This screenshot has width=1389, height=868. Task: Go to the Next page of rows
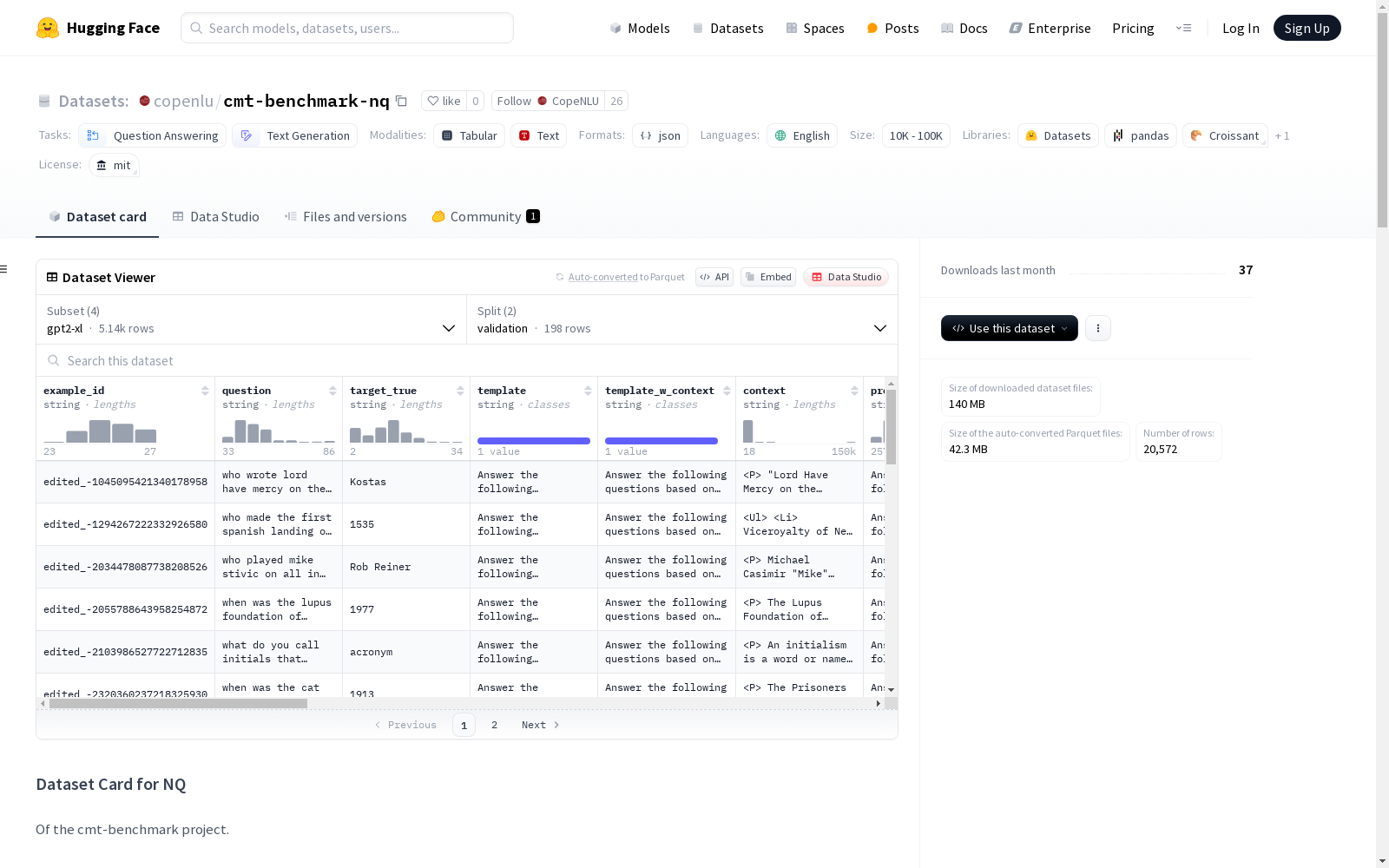click(x=540, y=725)
